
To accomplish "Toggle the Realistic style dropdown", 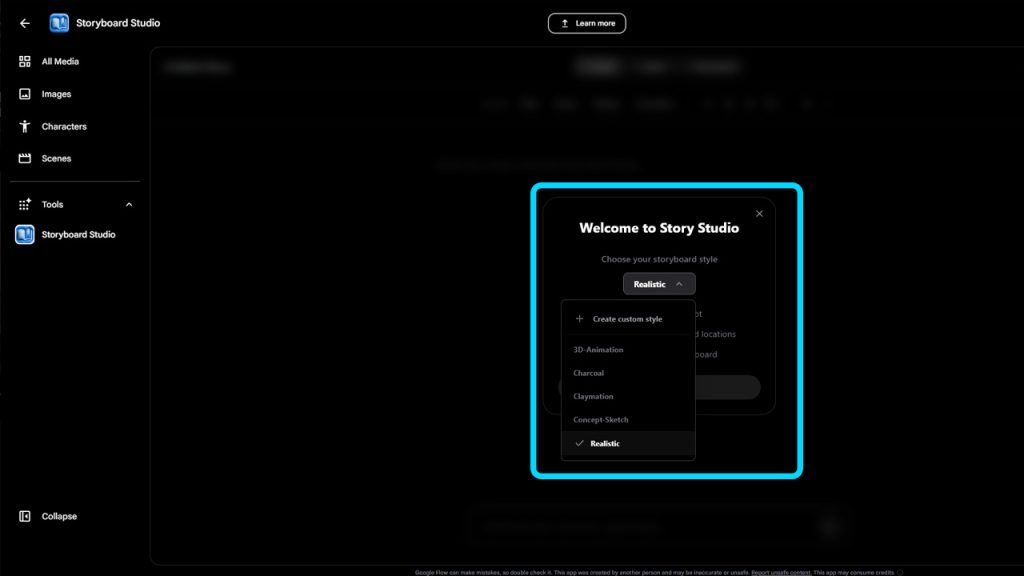I will point(659,284).
